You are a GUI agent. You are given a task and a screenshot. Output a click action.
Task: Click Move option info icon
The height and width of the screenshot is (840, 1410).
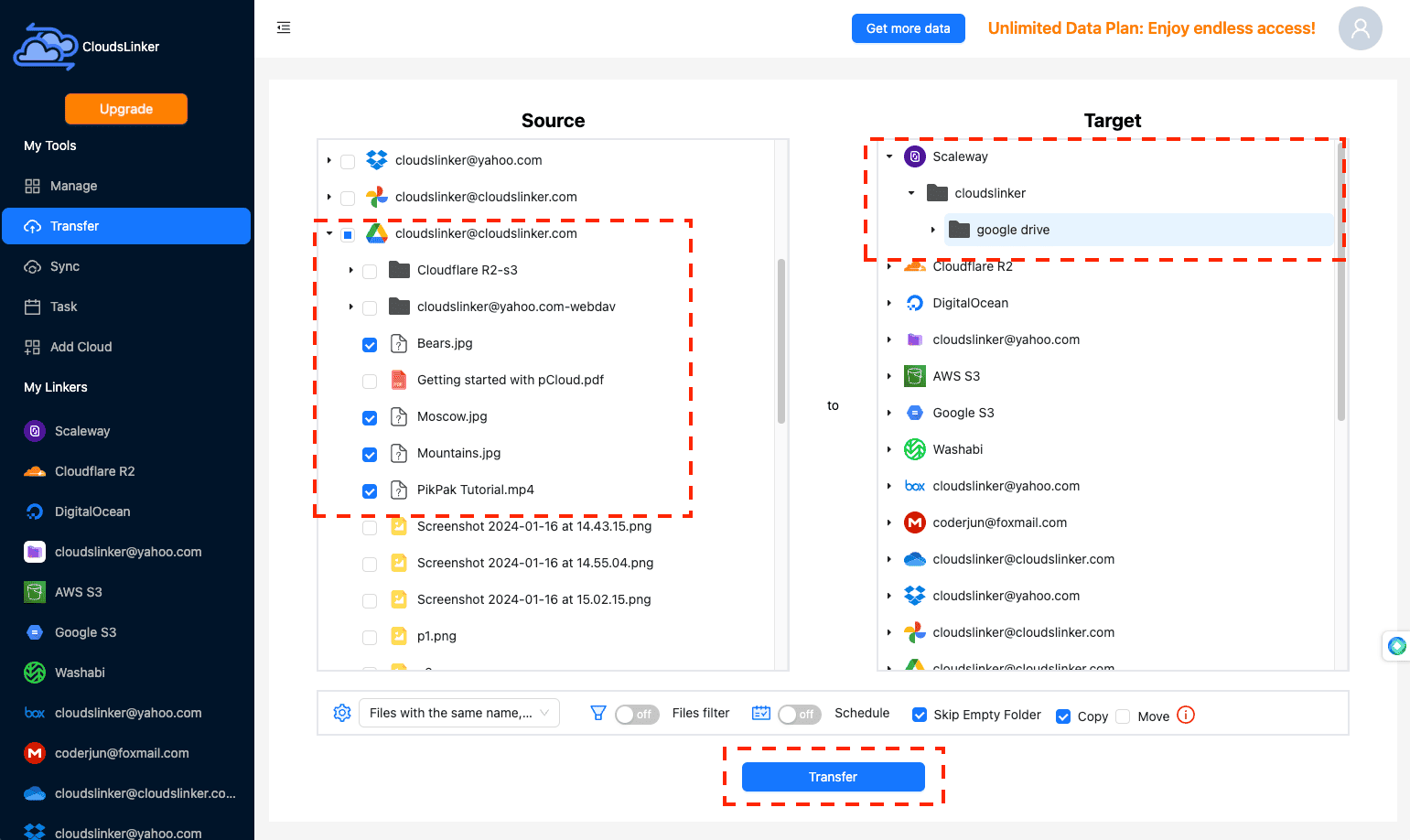click(x=1186, y=715)
